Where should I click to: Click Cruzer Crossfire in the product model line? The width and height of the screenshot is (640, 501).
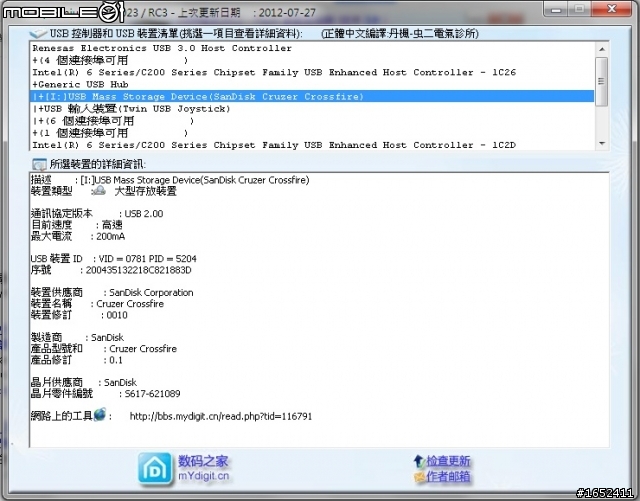[x=143, y=349]
